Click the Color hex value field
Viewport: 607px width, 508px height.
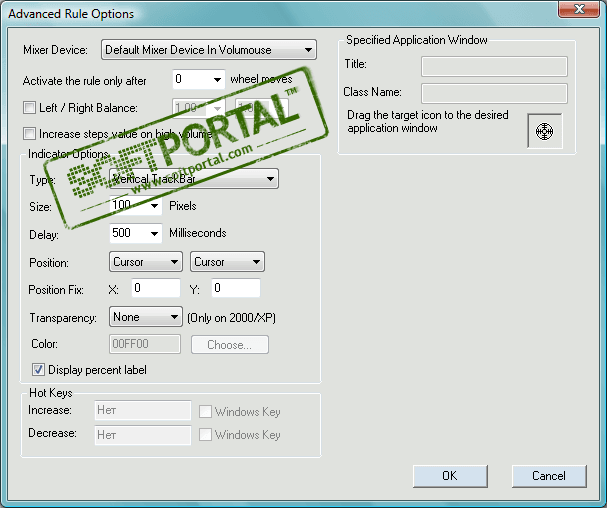click(145, 344)
